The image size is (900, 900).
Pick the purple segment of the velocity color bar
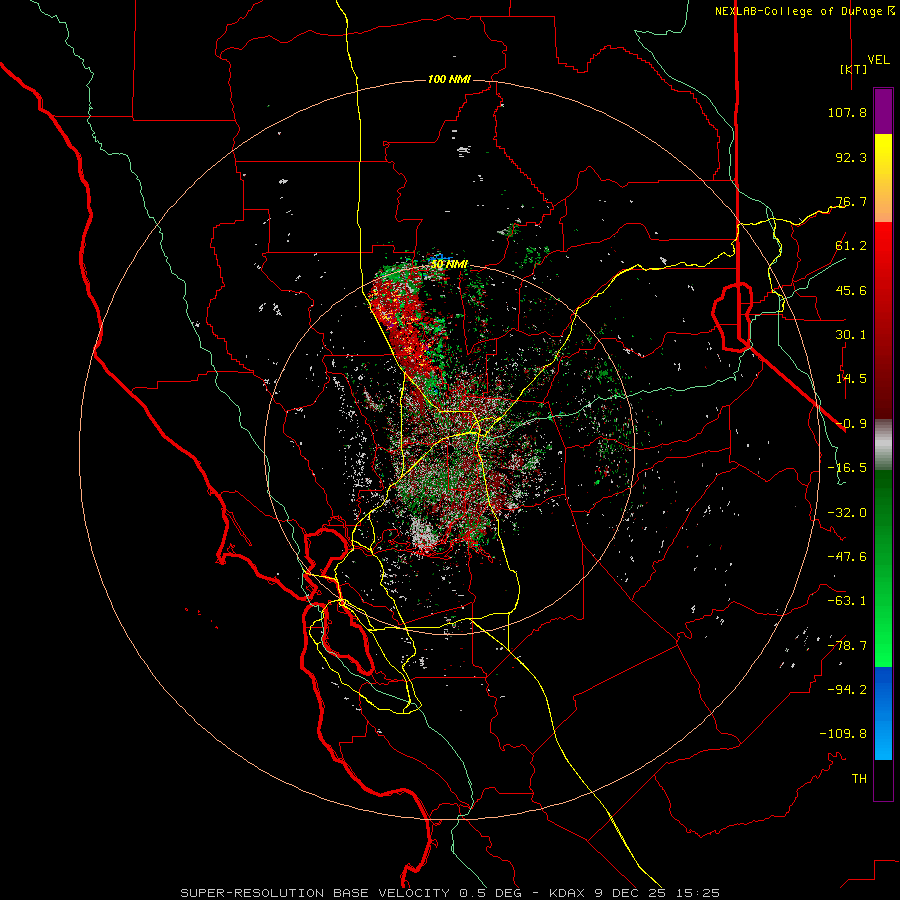point(883,111)
